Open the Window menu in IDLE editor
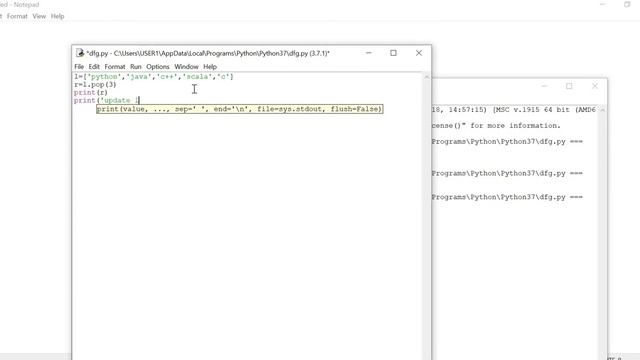Screen dimensions: 640x360 click(x=186, y=67)
